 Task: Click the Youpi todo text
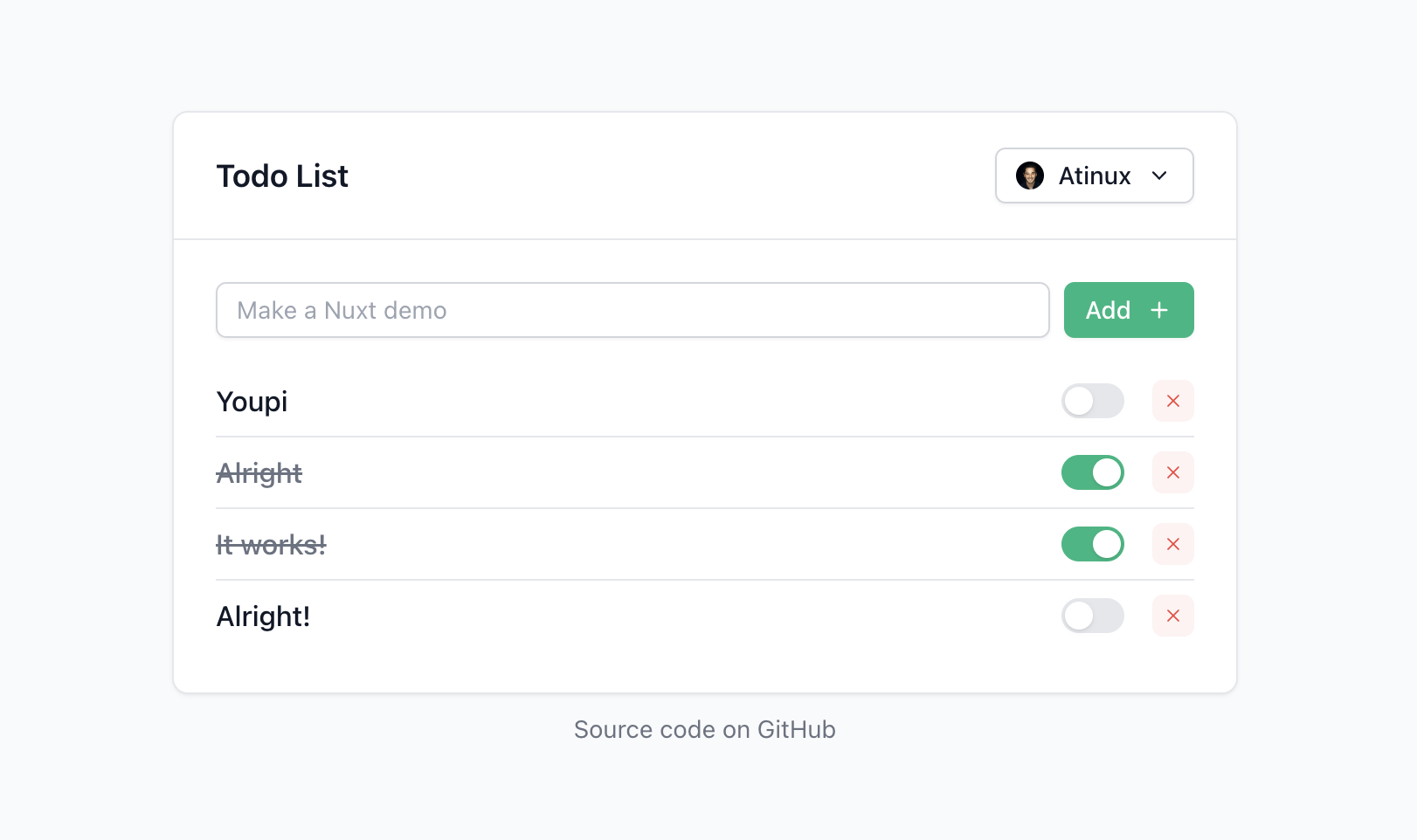tap(252, 402)
